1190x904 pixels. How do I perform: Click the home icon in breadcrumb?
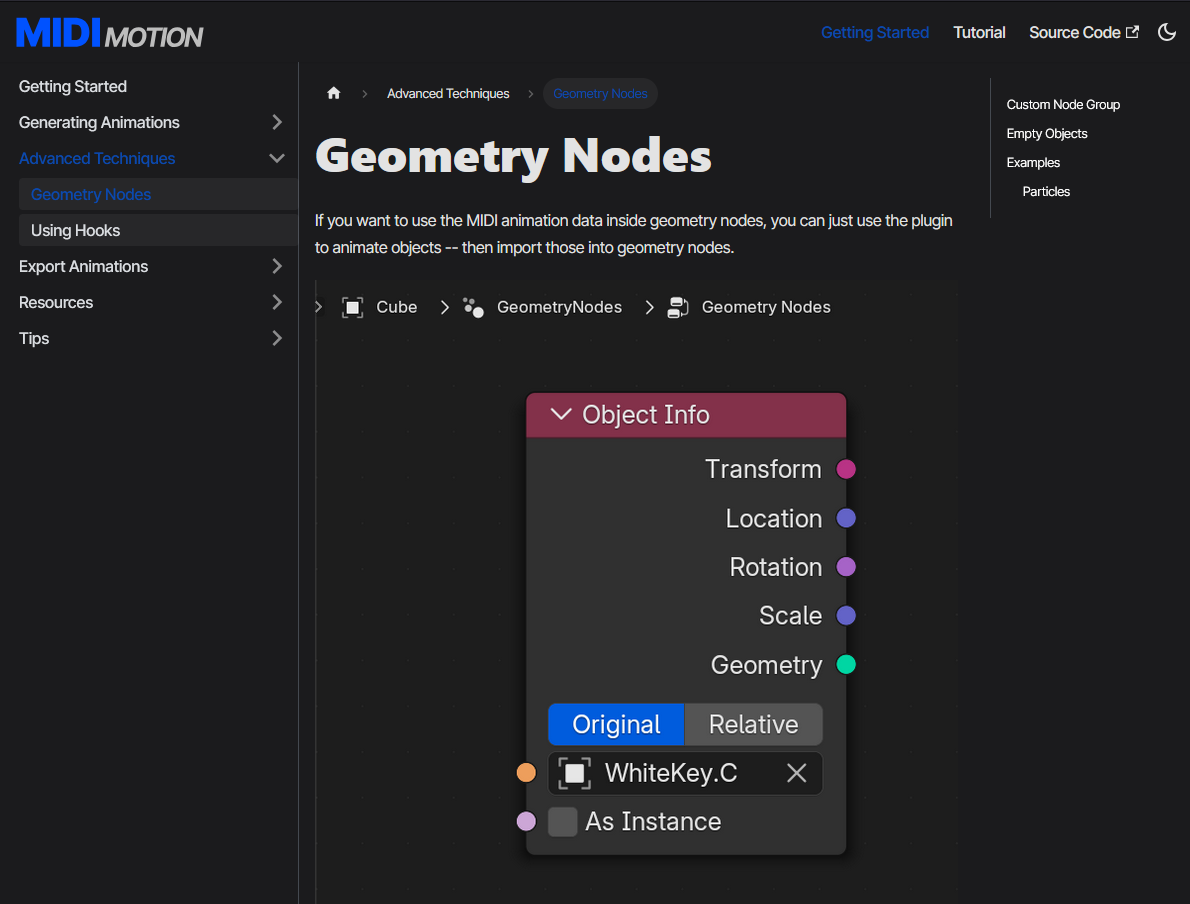[x=334, y=93]
